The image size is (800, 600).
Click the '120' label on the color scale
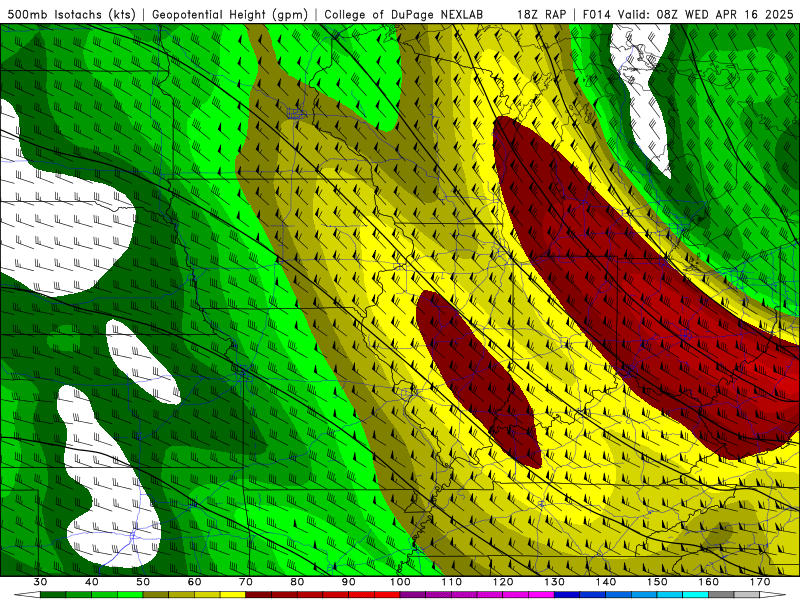click(503, 582)
